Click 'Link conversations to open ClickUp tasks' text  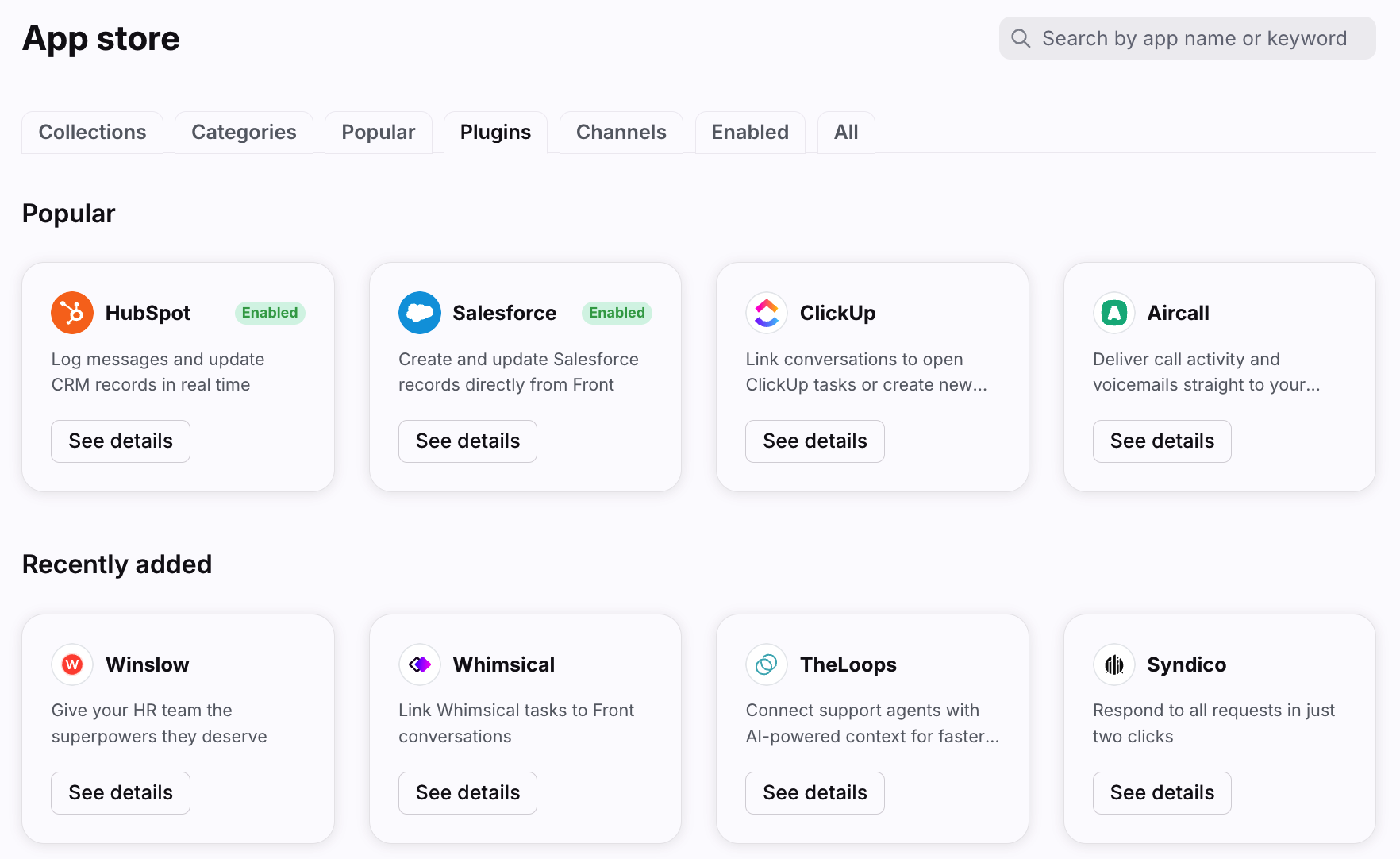[x=866, y=372]
